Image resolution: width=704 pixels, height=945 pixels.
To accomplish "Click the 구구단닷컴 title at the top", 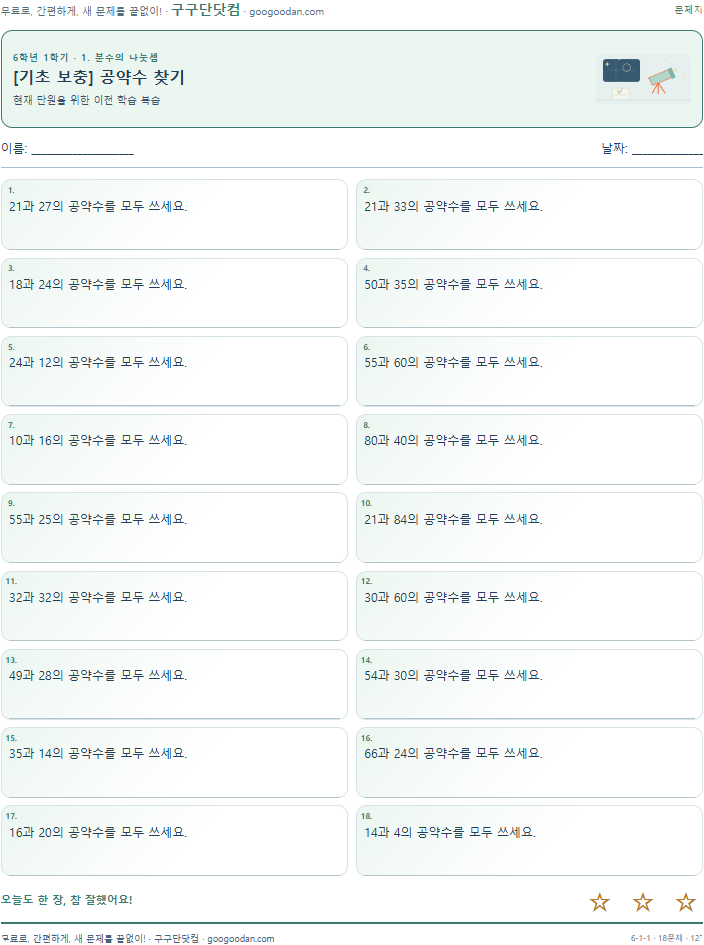I will (x=206, y=10).
